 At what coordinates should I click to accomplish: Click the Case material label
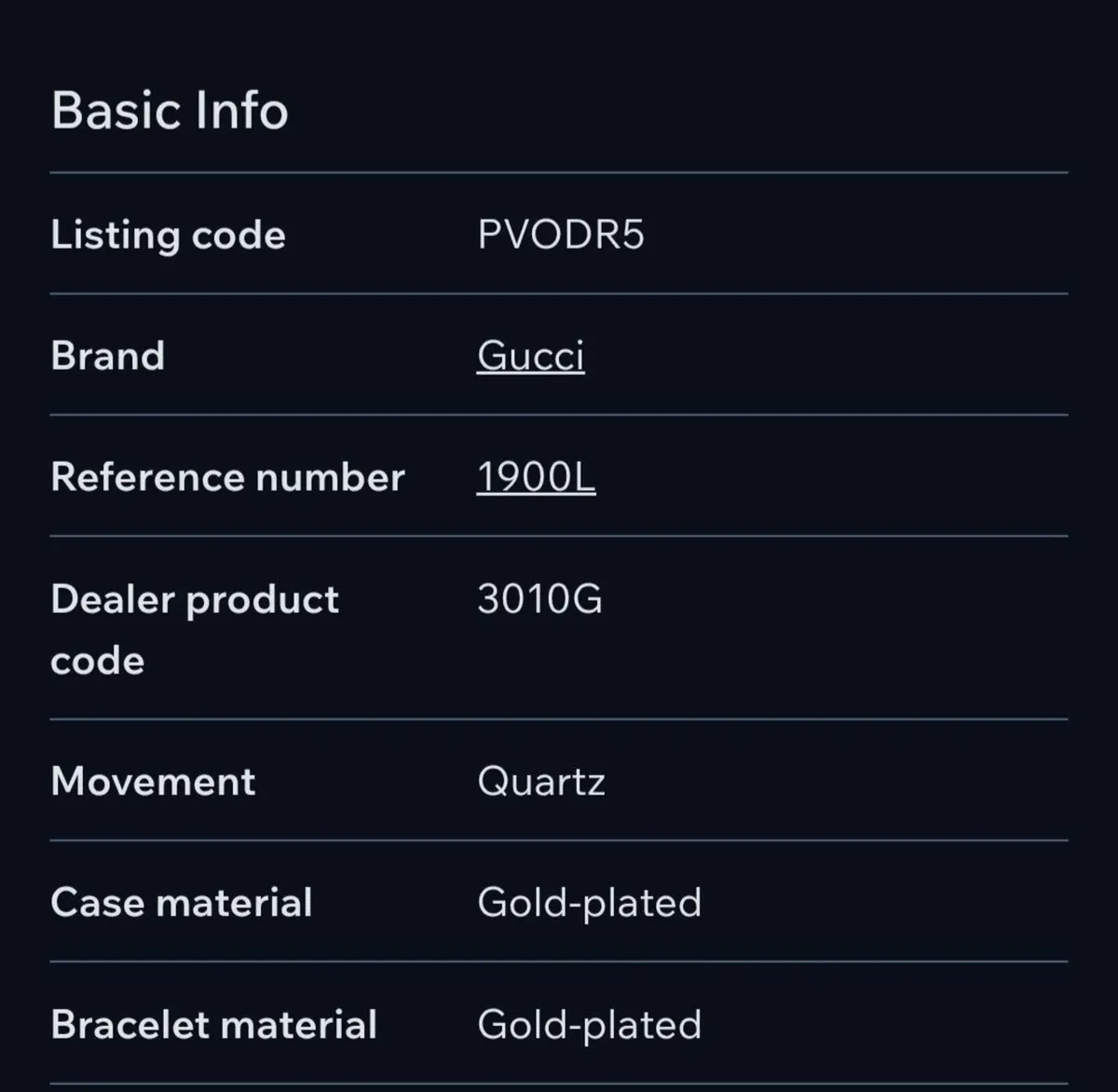[182, 902]
